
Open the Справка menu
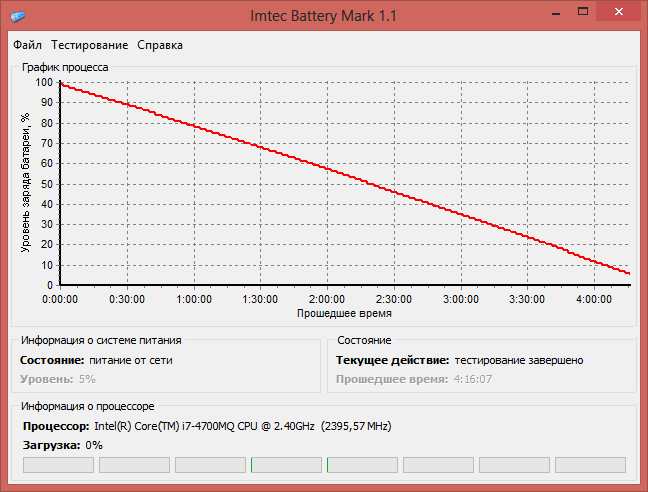(160, 45)
